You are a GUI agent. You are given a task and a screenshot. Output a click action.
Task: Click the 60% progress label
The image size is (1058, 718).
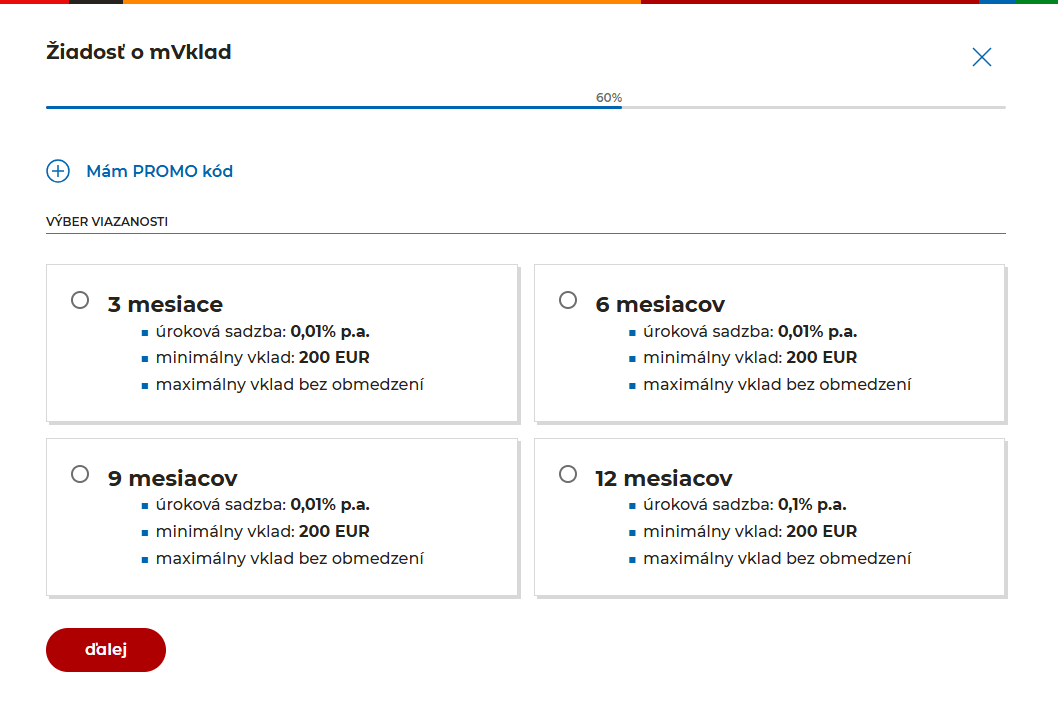point(609,98)
